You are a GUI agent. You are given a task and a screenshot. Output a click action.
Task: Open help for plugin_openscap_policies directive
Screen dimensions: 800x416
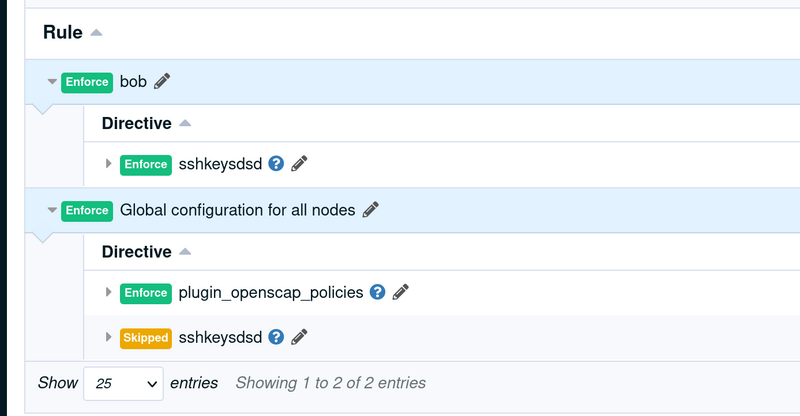tap(378, 292)
